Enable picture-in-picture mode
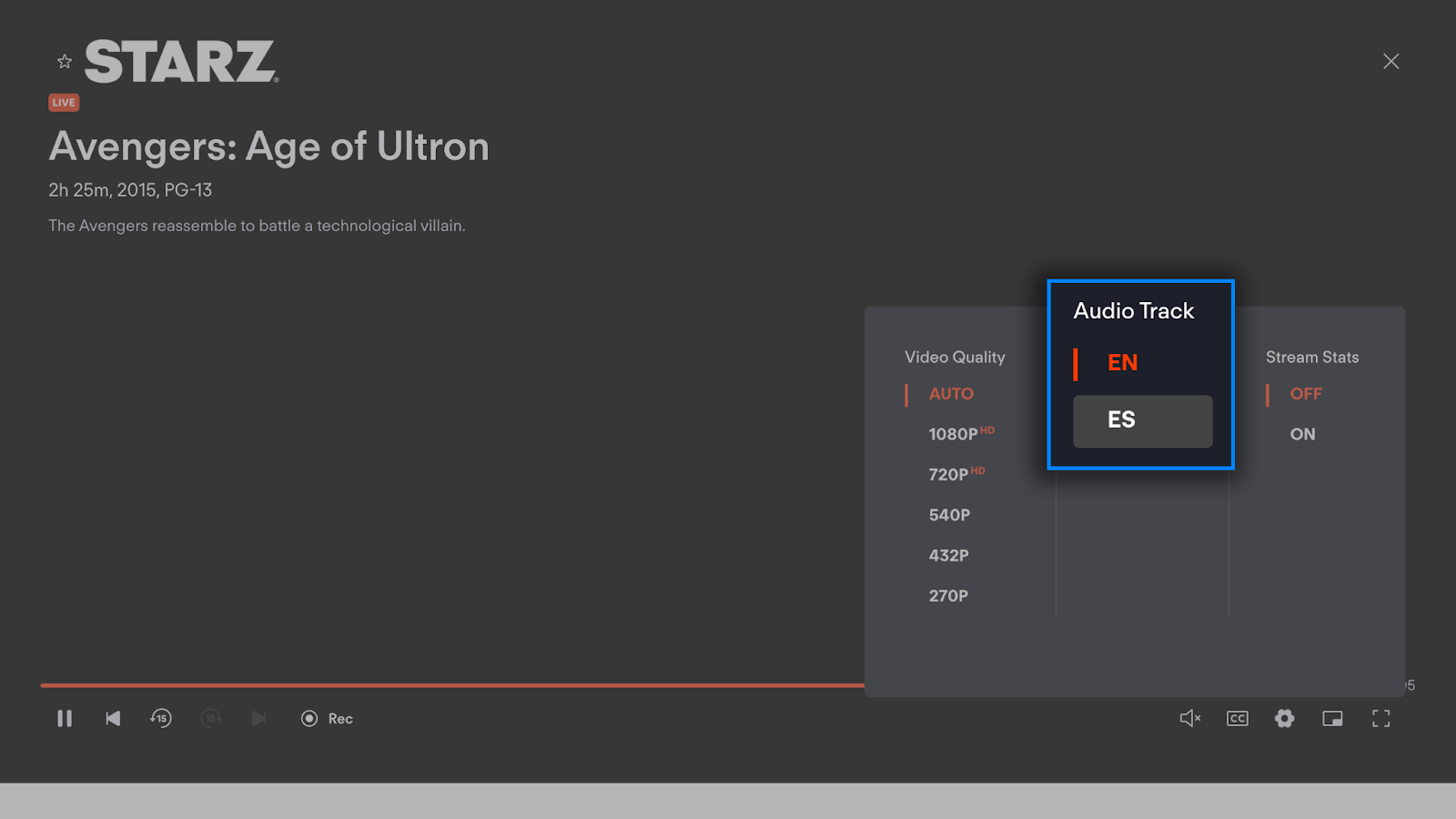 [1332, 719]
